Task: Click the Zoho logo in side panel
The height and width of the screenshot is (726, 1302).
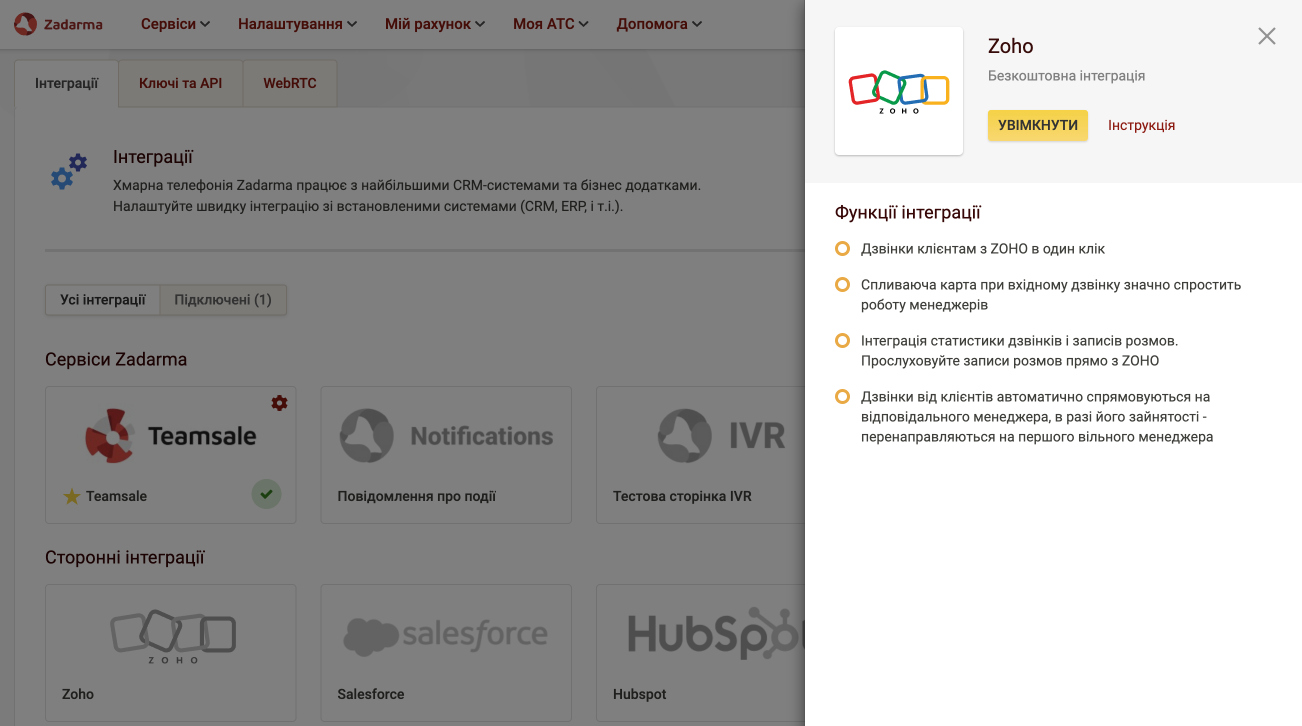Action: point(899,91)
